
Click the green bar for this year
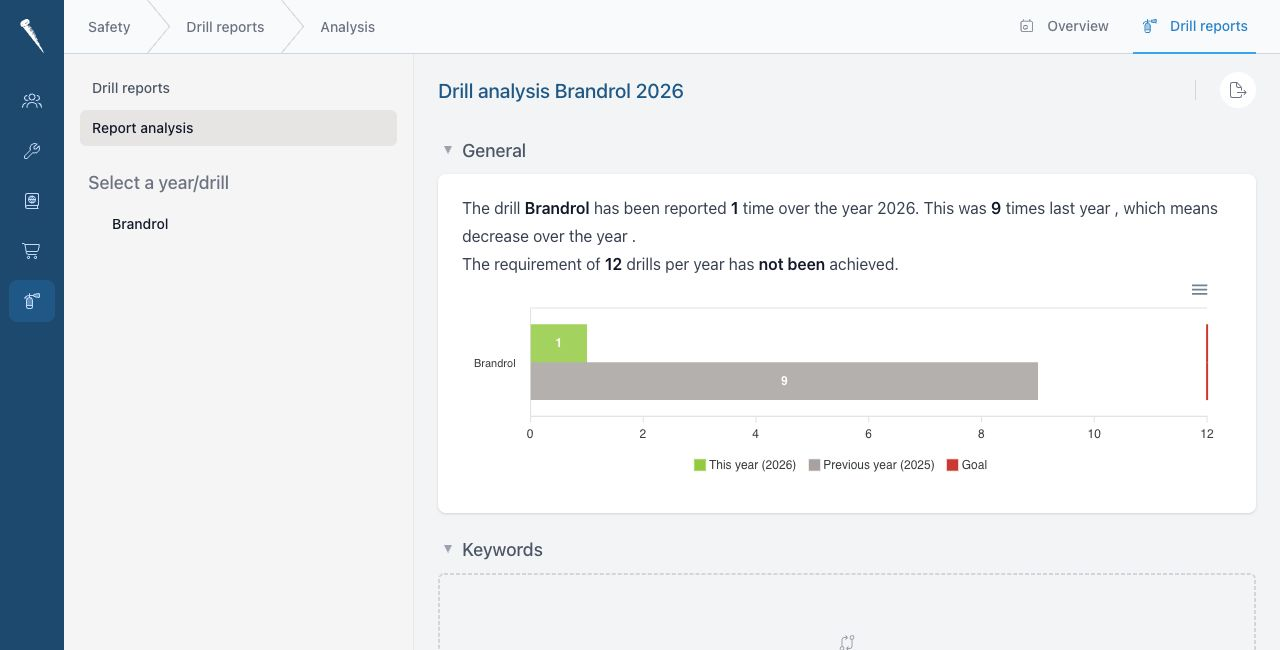pyautogui.click(x=558, y=343)
